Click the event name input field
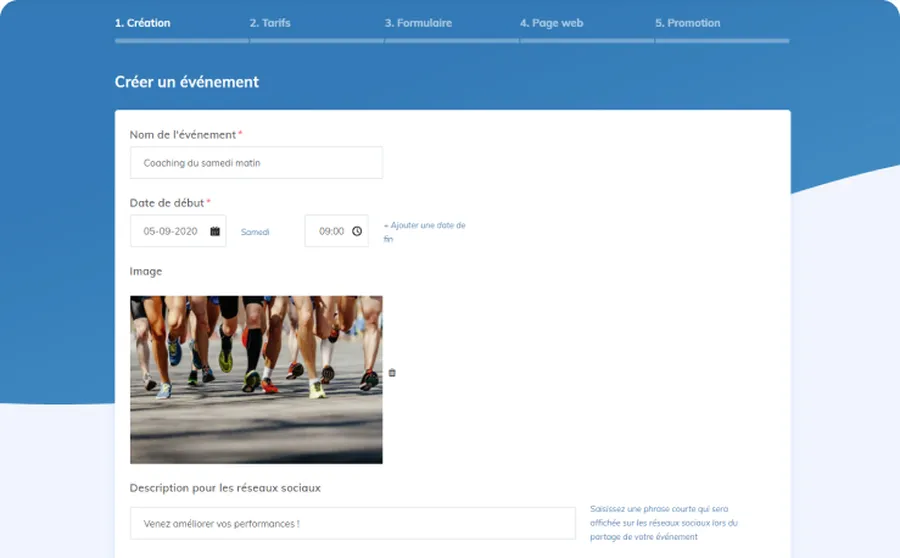This screenshot has width=900, height=558. (256, 162)
